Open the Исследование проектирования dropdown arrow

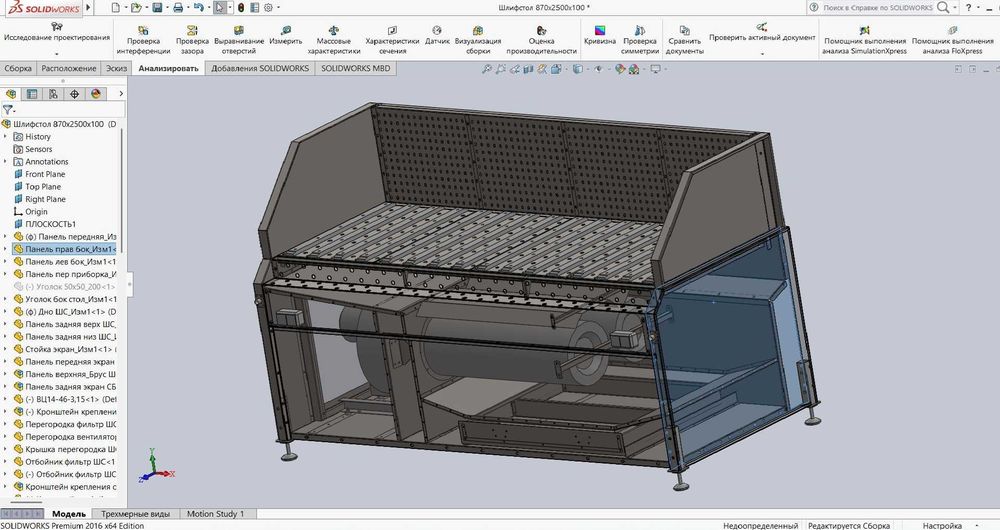tap(56, 53)
